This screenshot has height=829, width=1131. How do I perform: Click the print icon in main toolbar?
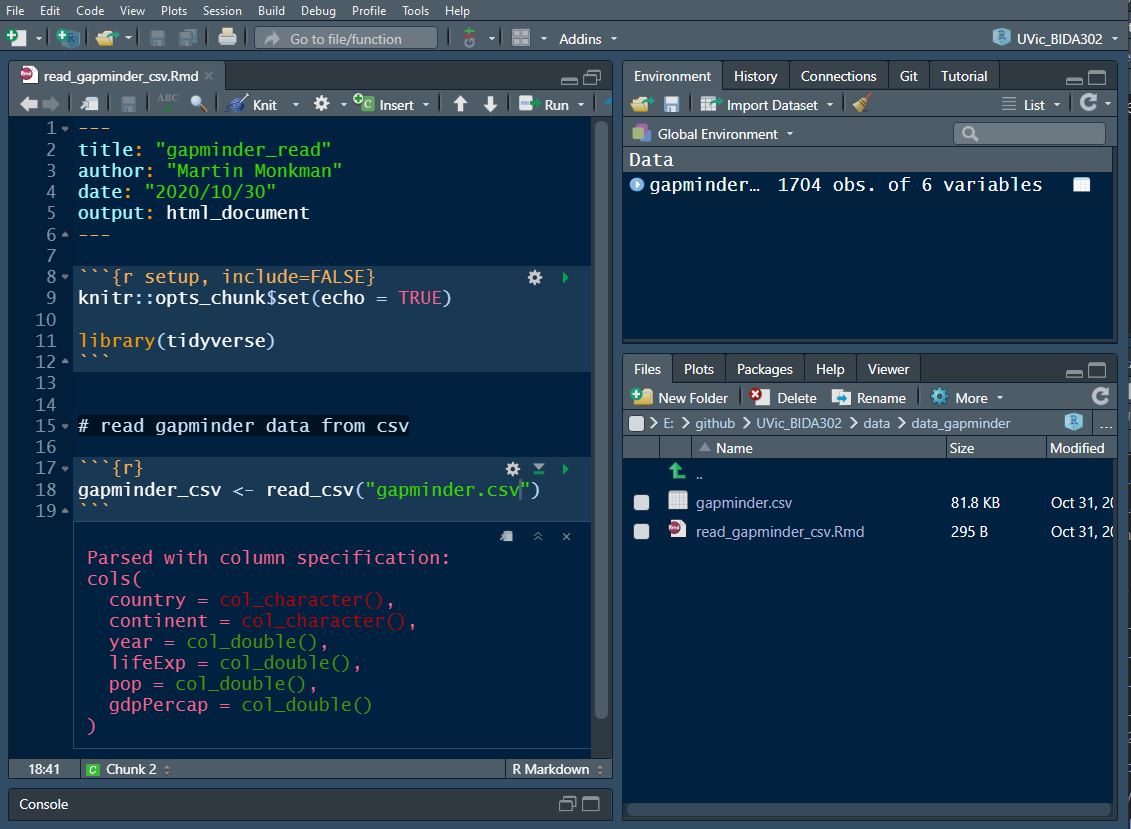click(227, 38)
